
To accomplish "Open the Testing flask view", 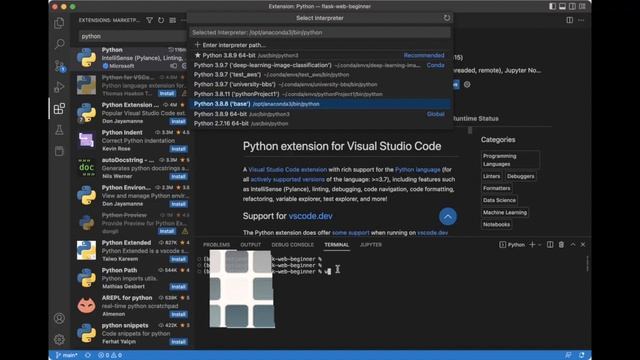I will pyautogui.click(x=59, y=130).
